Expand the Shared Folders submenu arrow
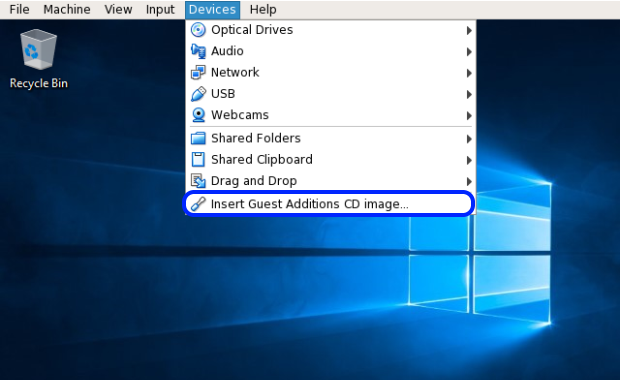Viewport: 620px width, 380px height. pos(469,138)
